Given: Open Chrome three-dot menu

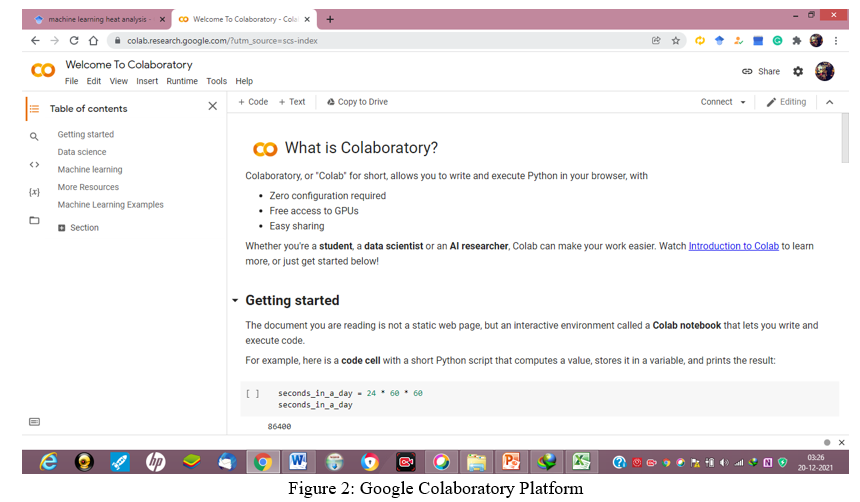Looking at the screenshot, I should pos(836,41).
